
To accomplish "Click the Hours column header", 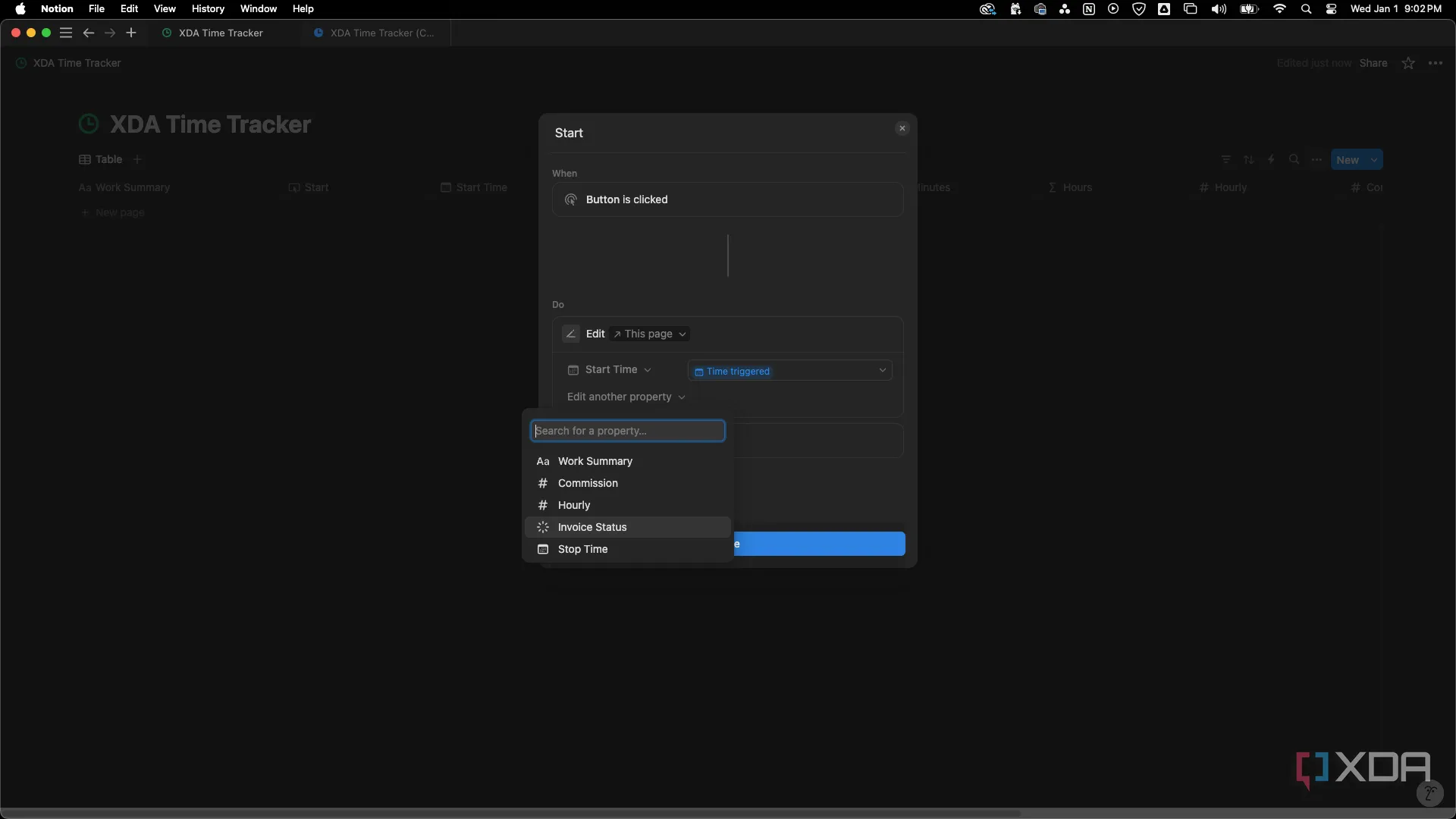I will (x=1070, y=187).
